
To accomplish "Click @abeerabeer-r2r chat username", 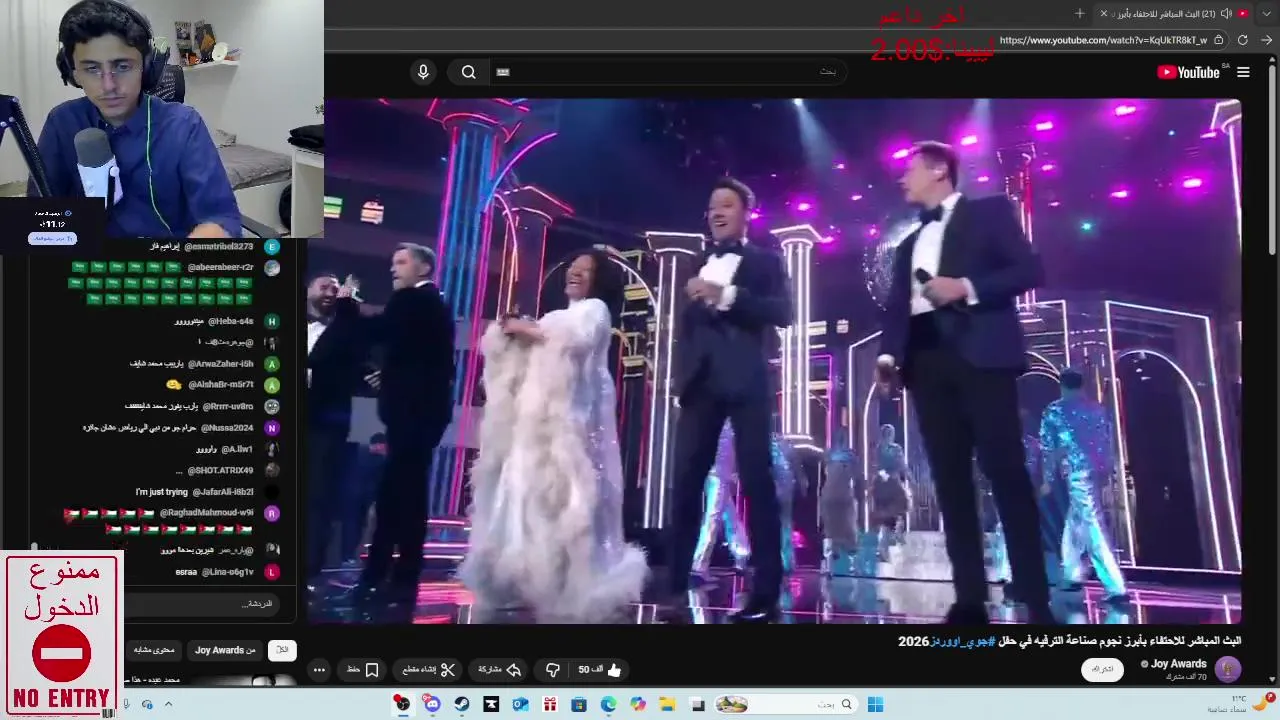I will click(220, 267).
